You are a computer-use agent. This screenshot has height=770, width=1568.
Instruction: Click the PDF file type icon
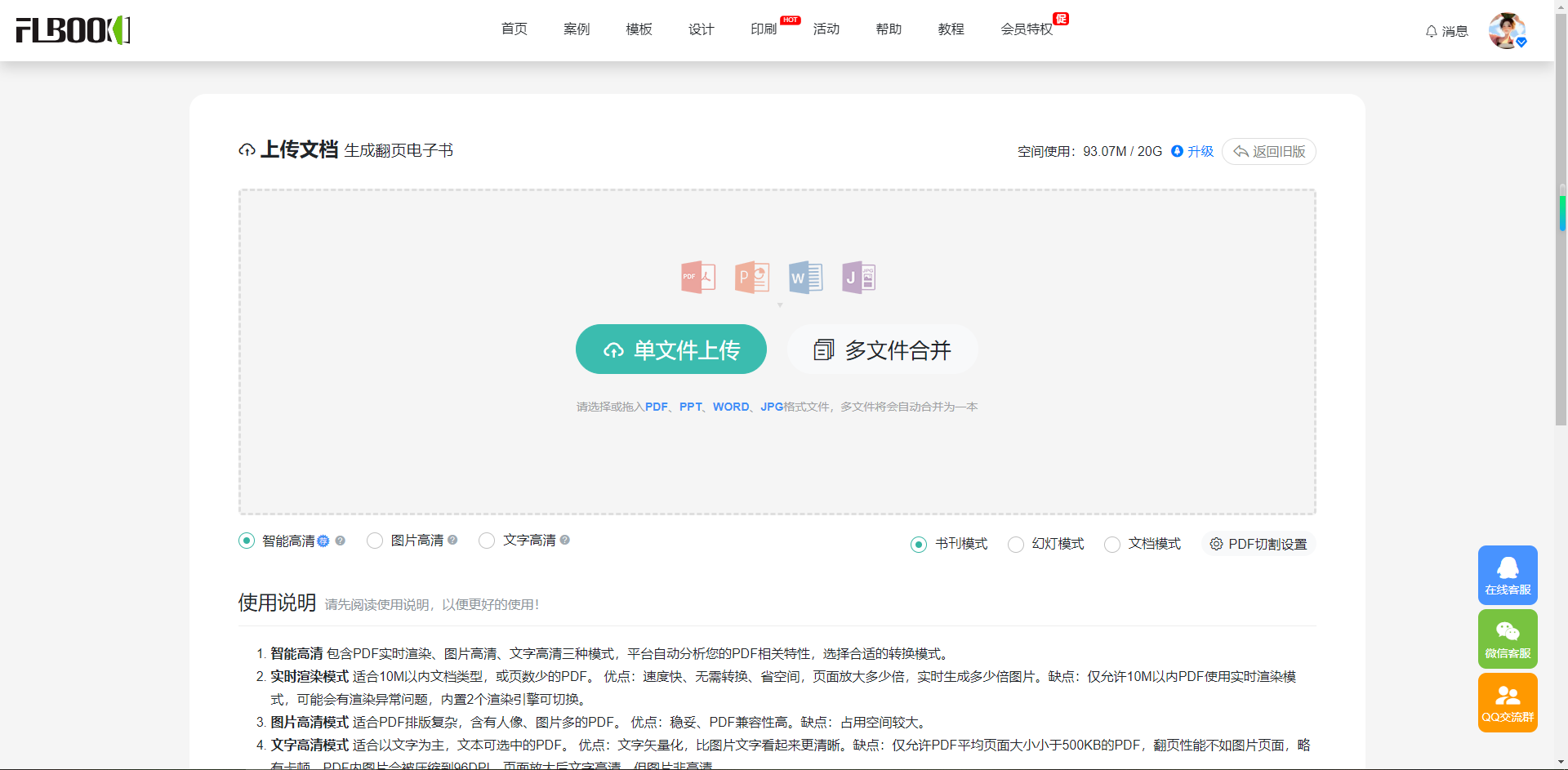(x=697, y=278)
